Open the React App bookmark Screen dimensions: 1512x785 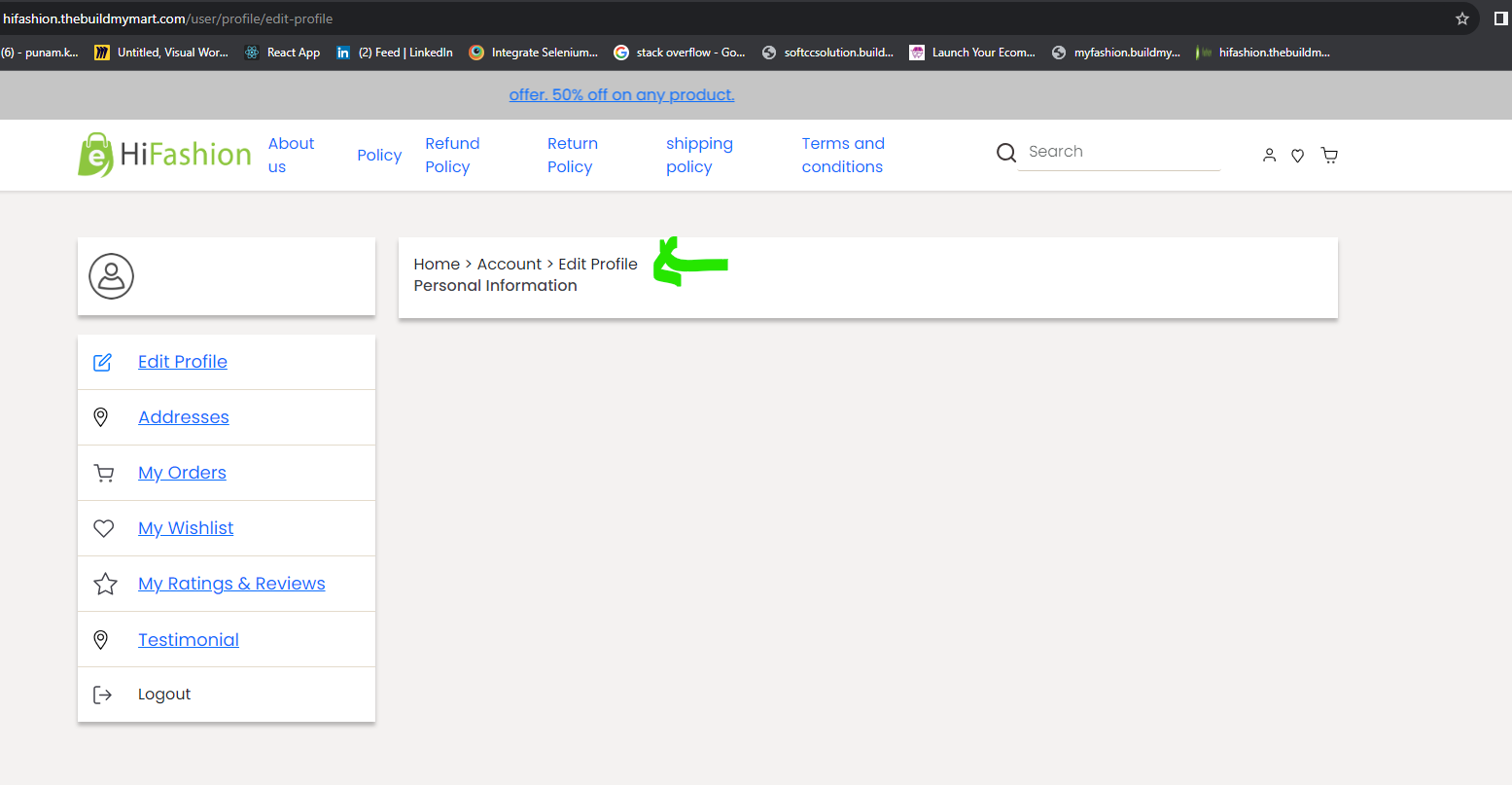[283, 53]
